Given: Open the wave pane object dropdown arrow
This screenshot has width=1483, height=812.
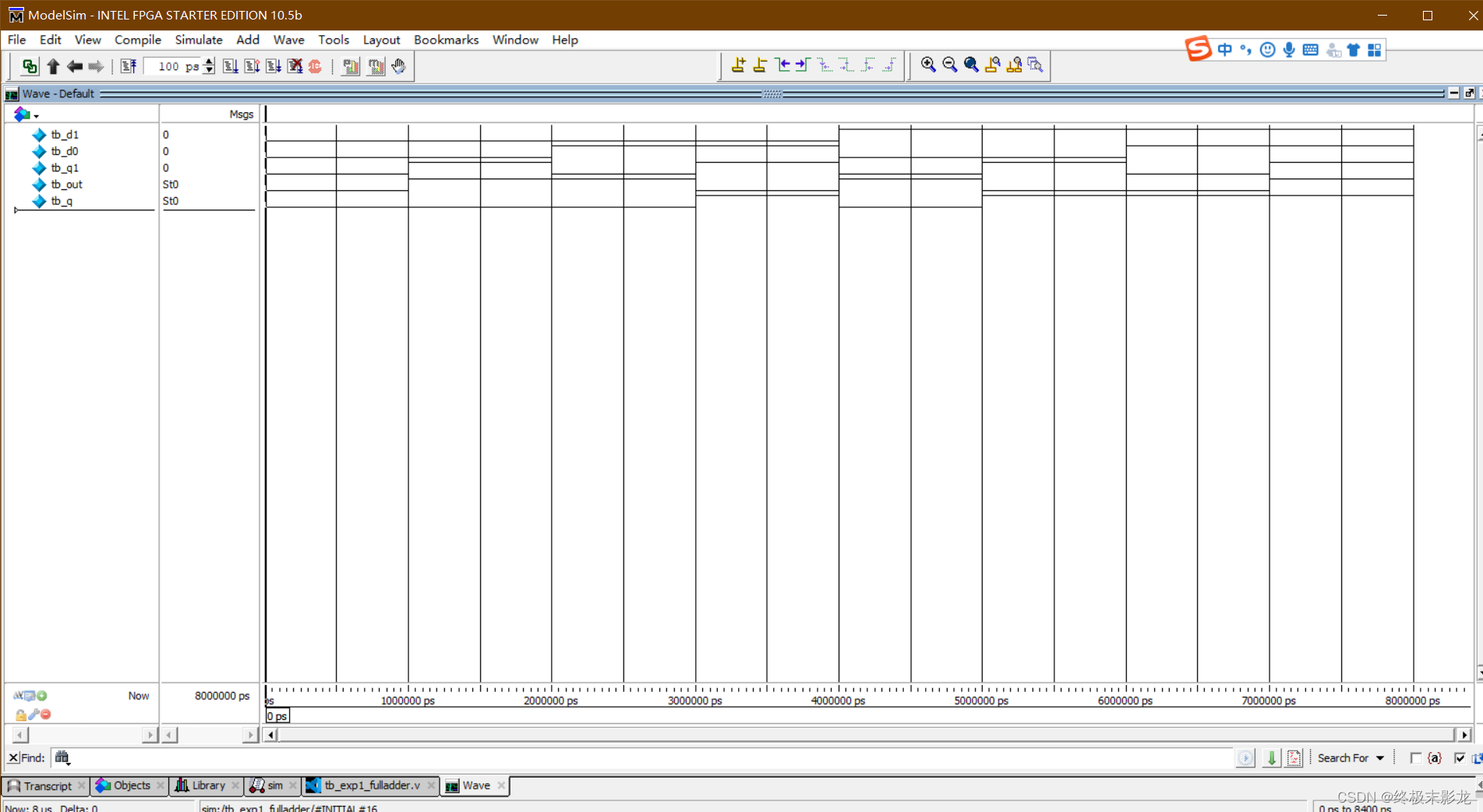Looking at the screenshot, I should click(x=36, y=116).
